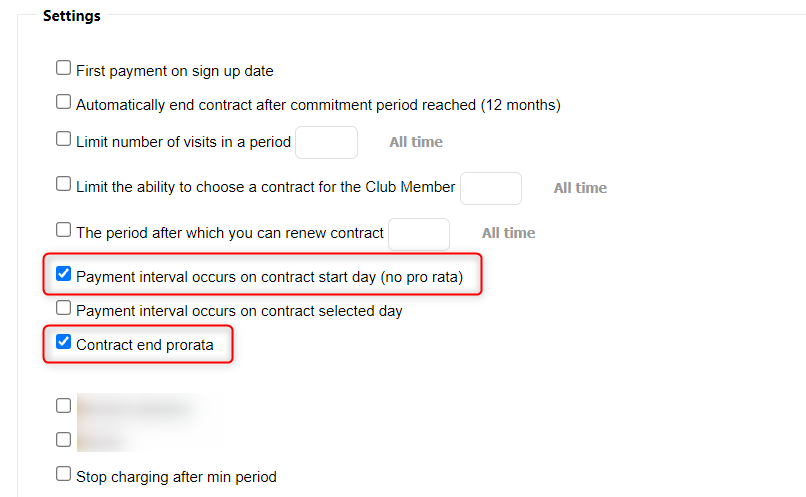Tick Automatically end contract after commitment period
The height and width of the screenshot is (497, 806).
click(x=64, y=102)
